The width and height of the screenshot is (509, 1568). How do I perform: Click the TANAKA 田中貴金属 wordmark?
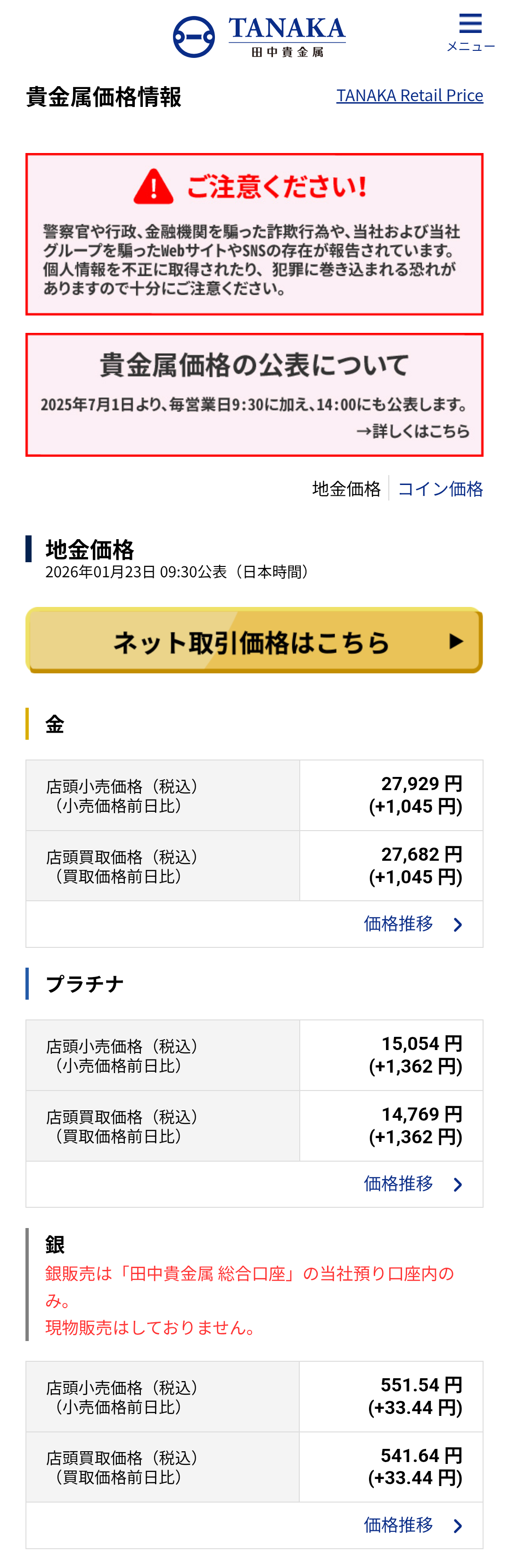click(x=287, y=37)
